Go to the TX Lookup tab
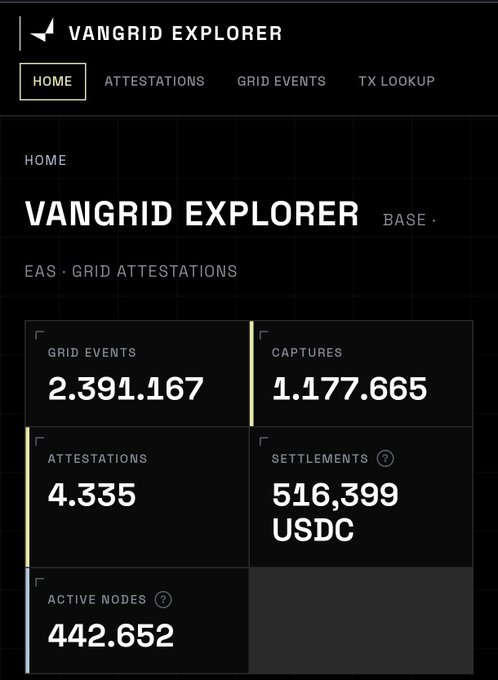 pyautogui.click(x=396, y=81)
